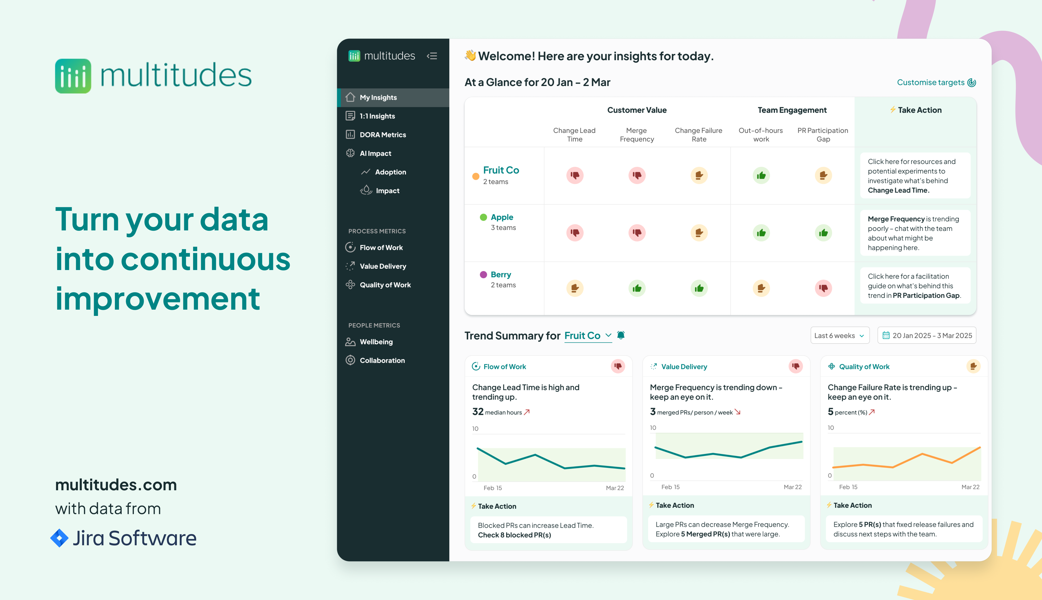
Task: Click the Change Lead Time line chart
Action: 551,459
